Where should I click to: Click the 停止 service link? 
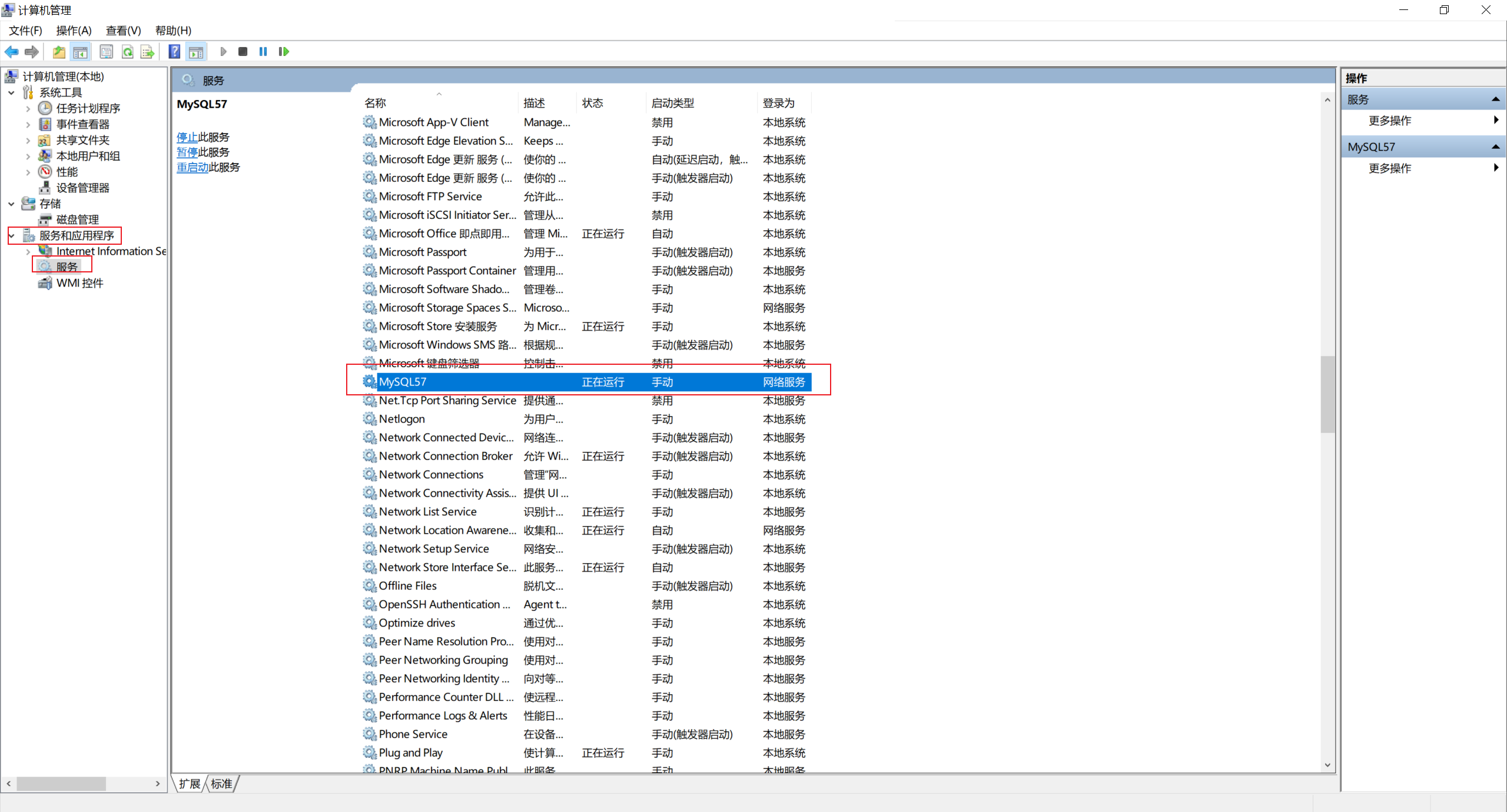pyautogui.click(x=187, y=137)
